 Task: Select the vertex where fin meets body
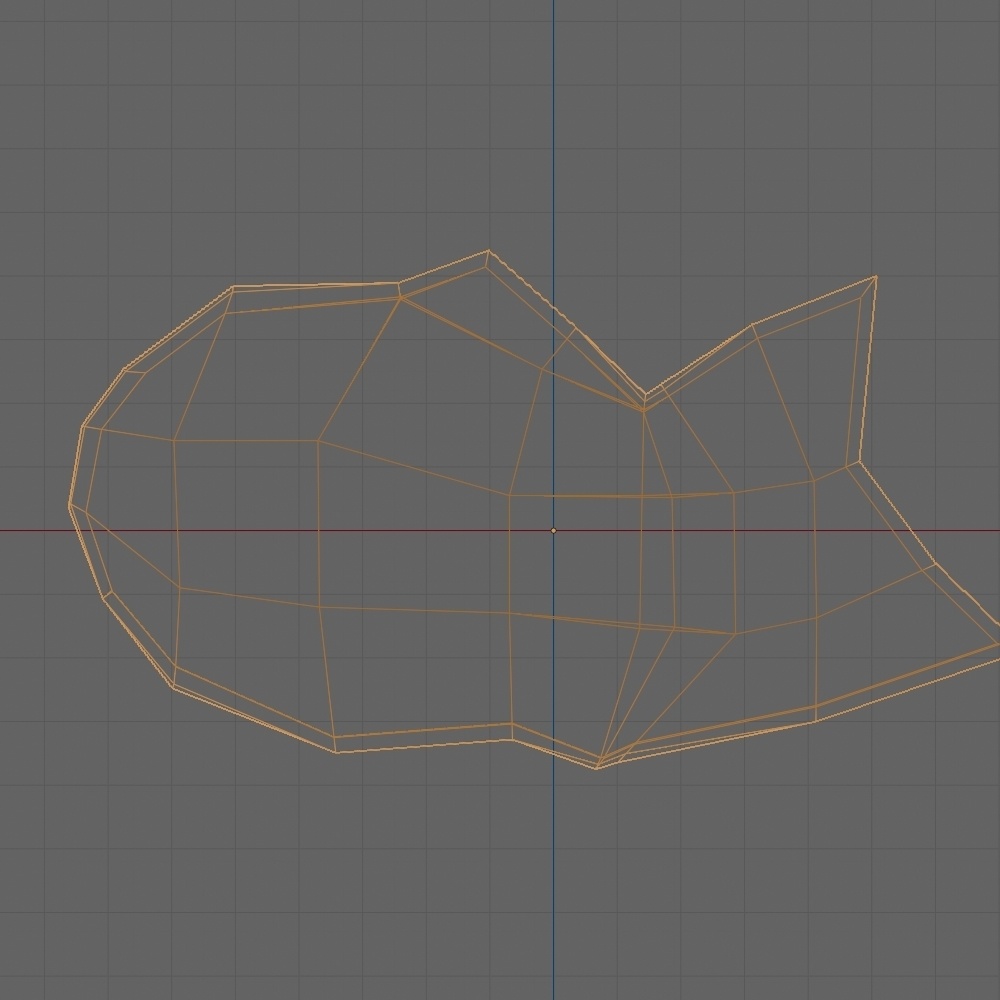(641, 408)
